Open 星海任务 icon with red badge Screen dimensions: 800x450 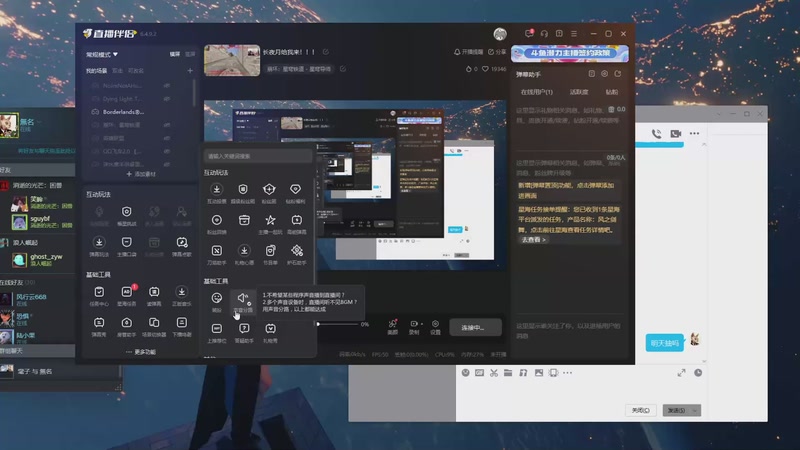coord(127,295)
